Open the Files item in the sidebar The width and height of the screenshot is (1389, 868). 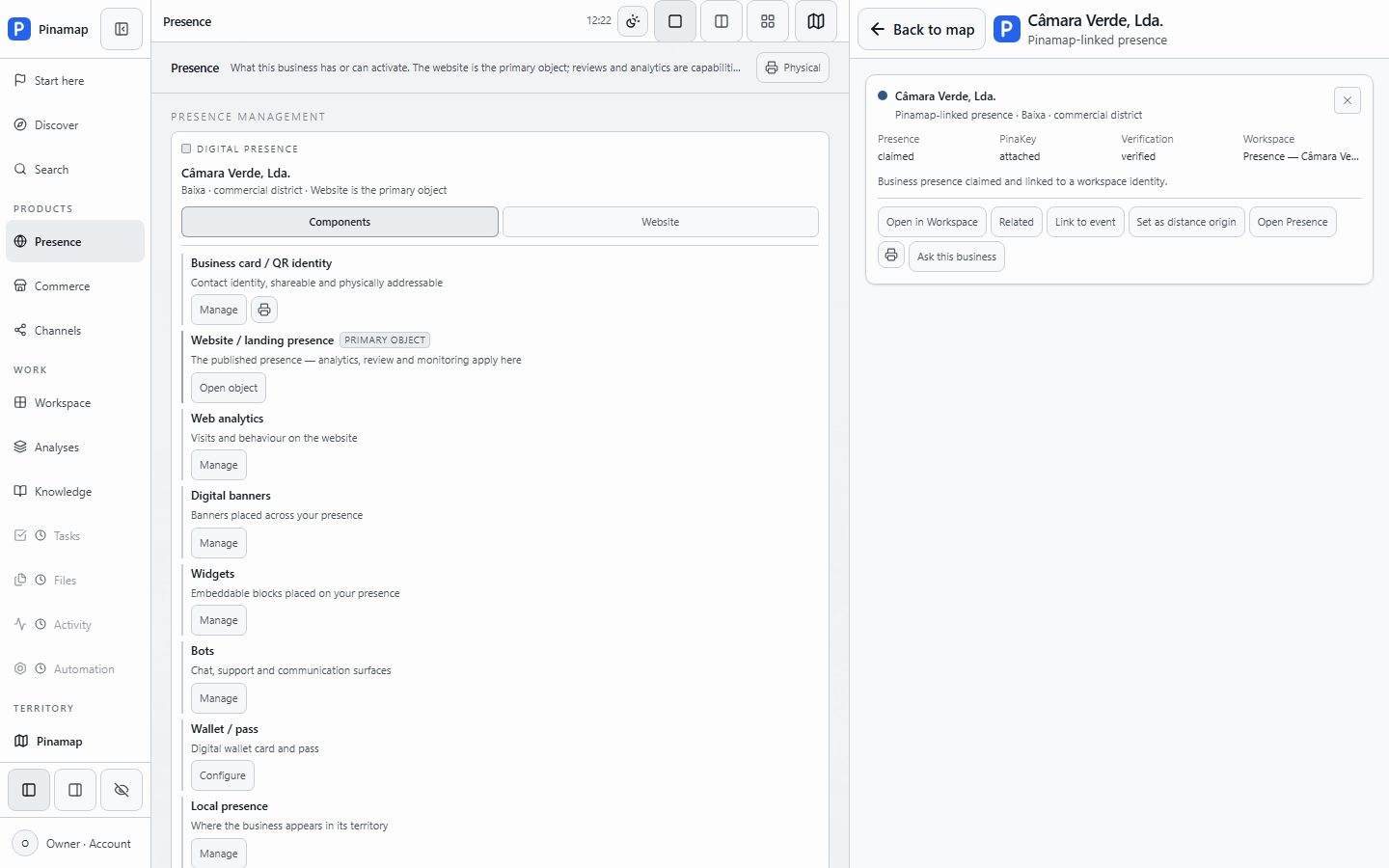75,581
